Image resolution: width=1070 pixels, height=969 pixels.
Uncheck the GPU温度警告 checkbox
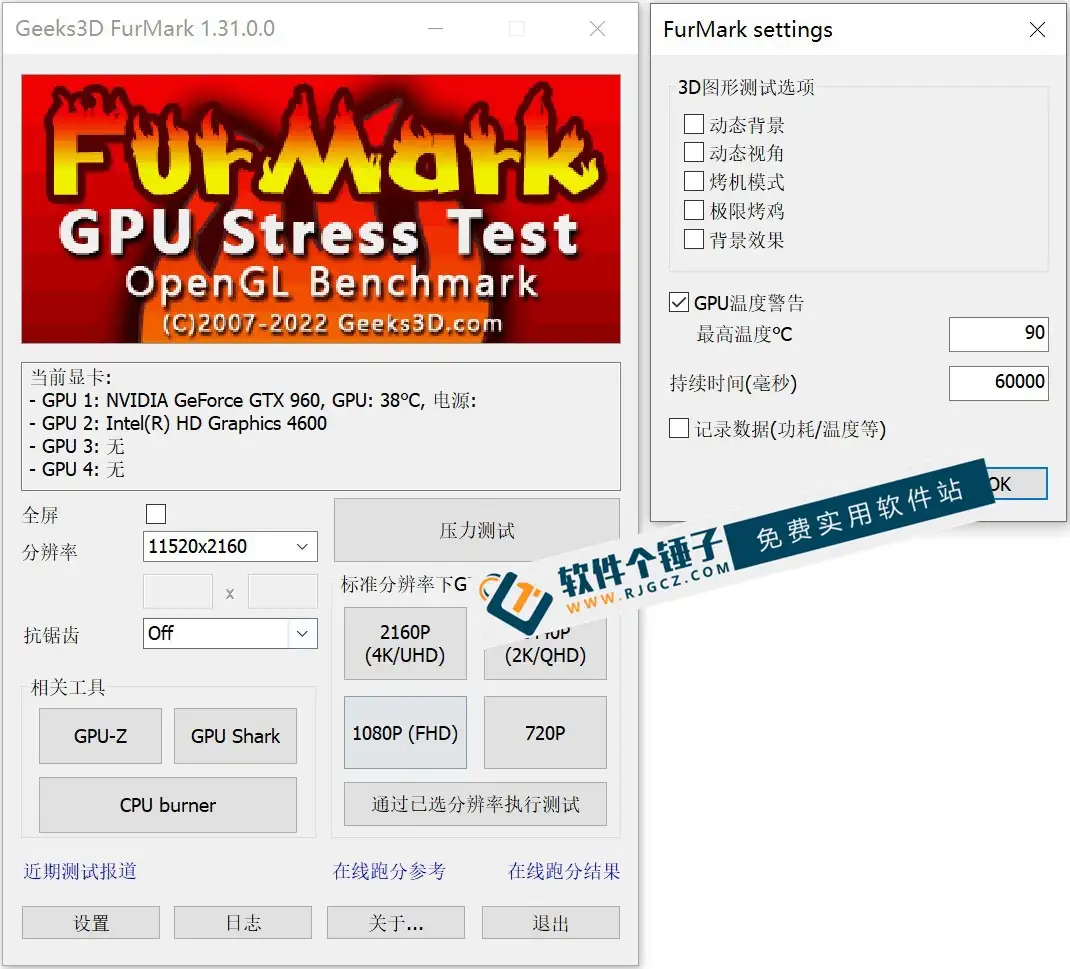point(679,302)
